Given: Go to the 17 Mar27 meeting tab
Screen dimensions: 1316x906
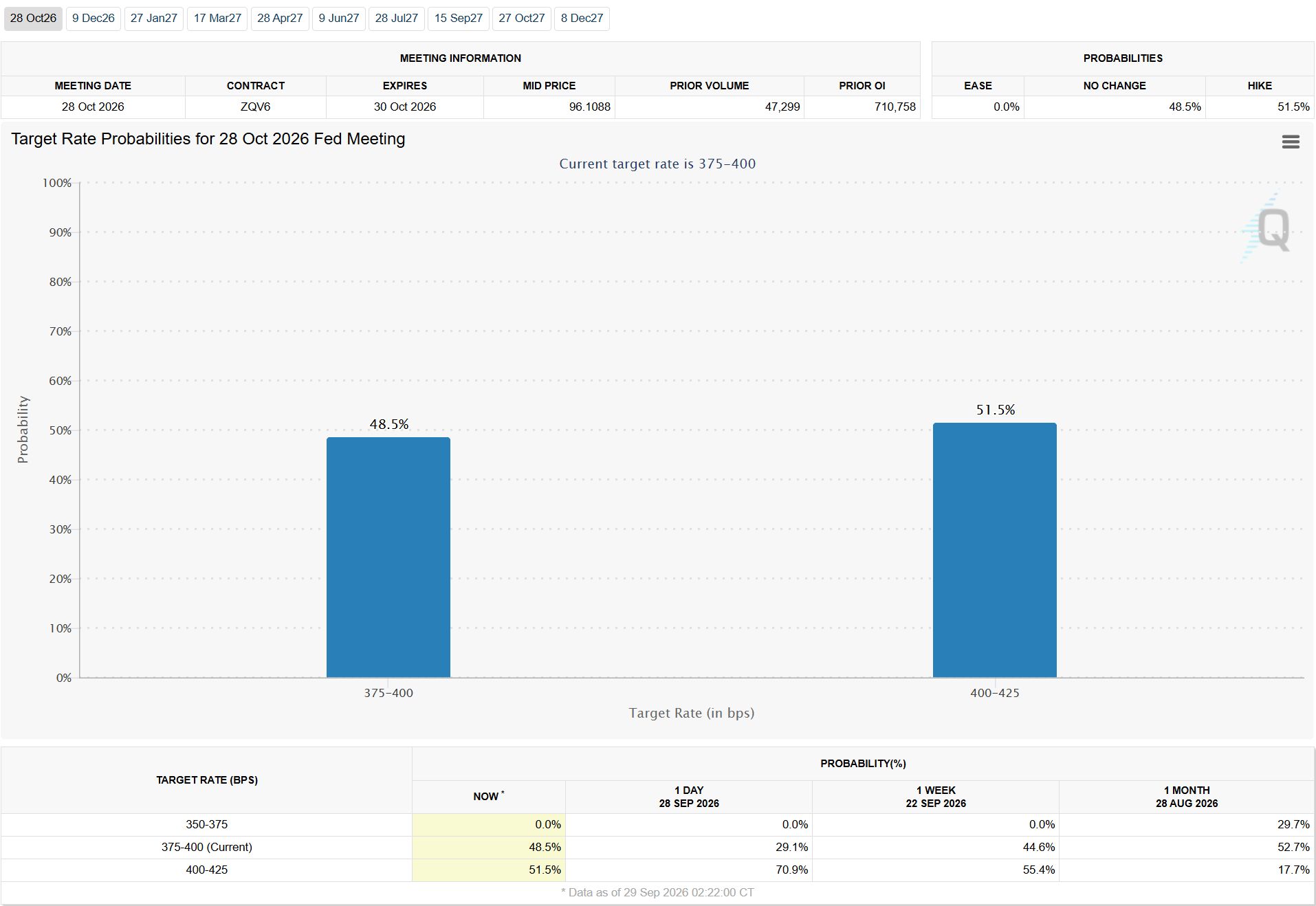Looking at the screenshot, I should coord(217,19).
